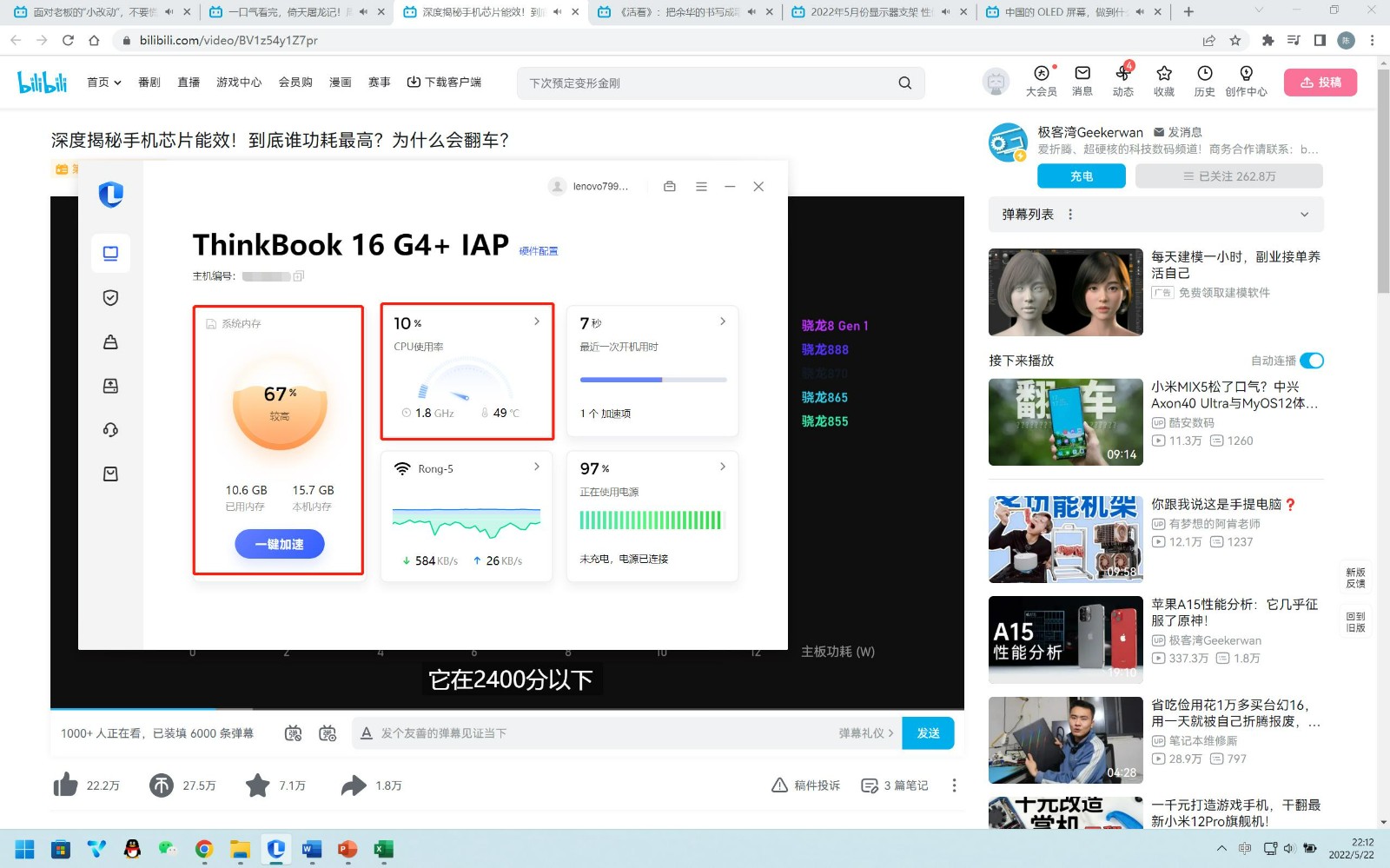Expand the CPU使用率 card arrow
Image resolution: width=1390 pixels, height=868 pixels.
coord(537,321)
